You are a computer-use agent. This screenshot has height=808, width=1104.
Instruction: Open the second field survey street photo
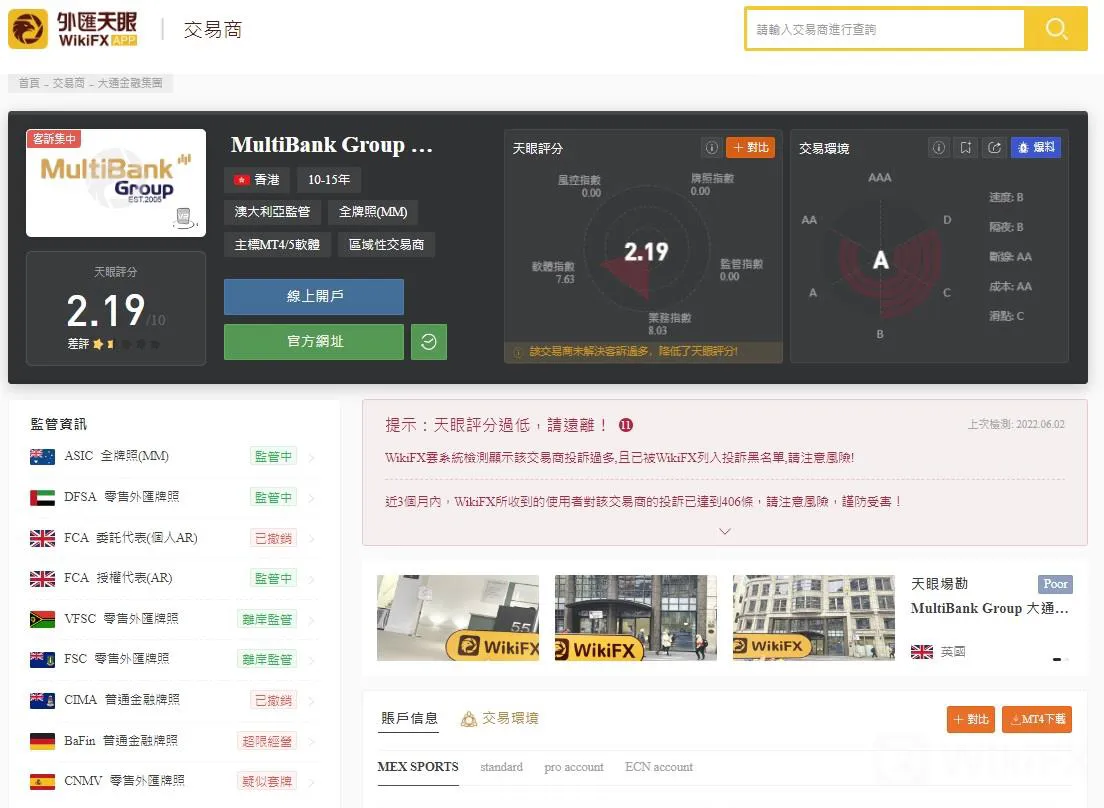pyautogui.click(x=636, y=618)
